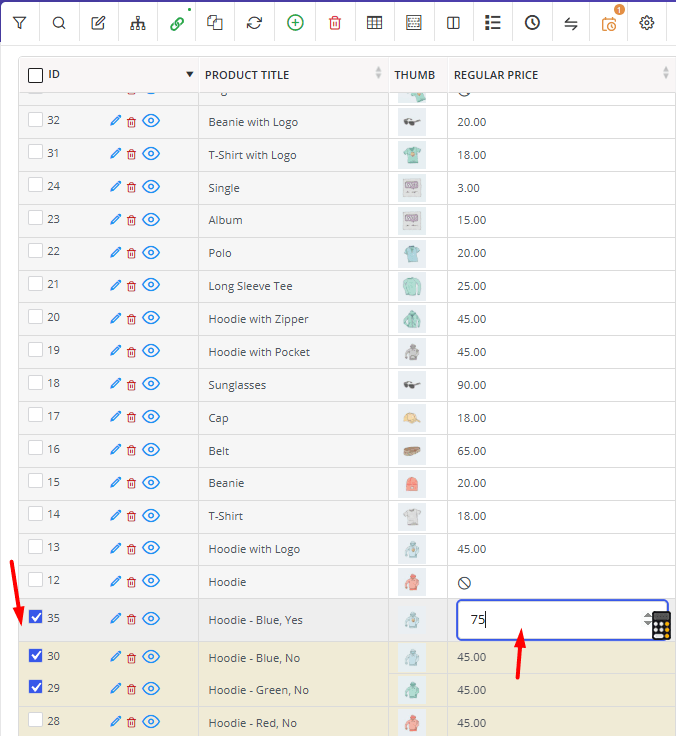
Task: Click the red trash icon in toolbar
Action: [335, 23]
